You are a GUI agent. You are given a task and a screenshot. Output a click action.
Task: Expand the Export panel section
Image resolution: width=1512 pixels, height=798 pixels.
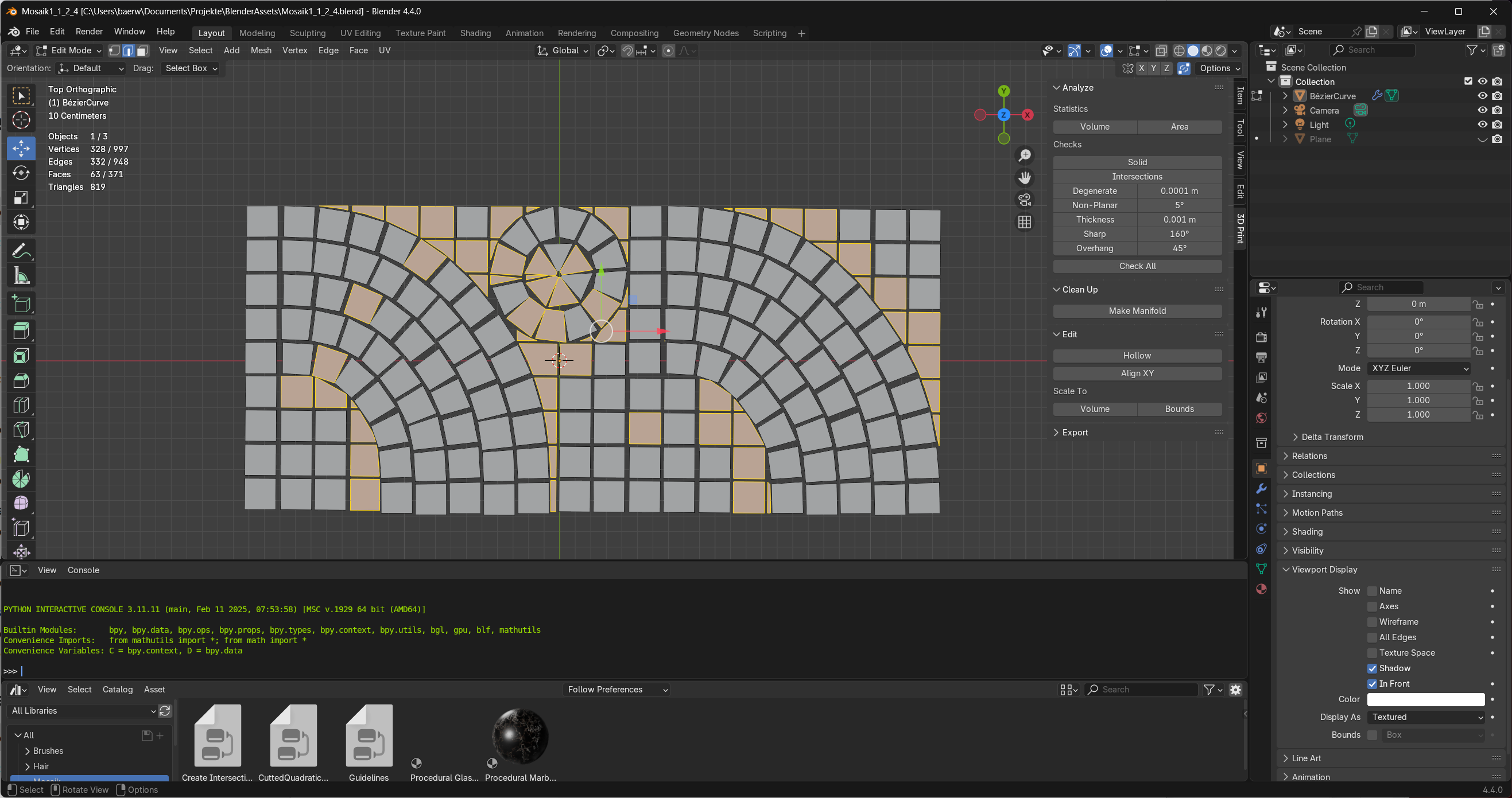tap(1074, 433)
